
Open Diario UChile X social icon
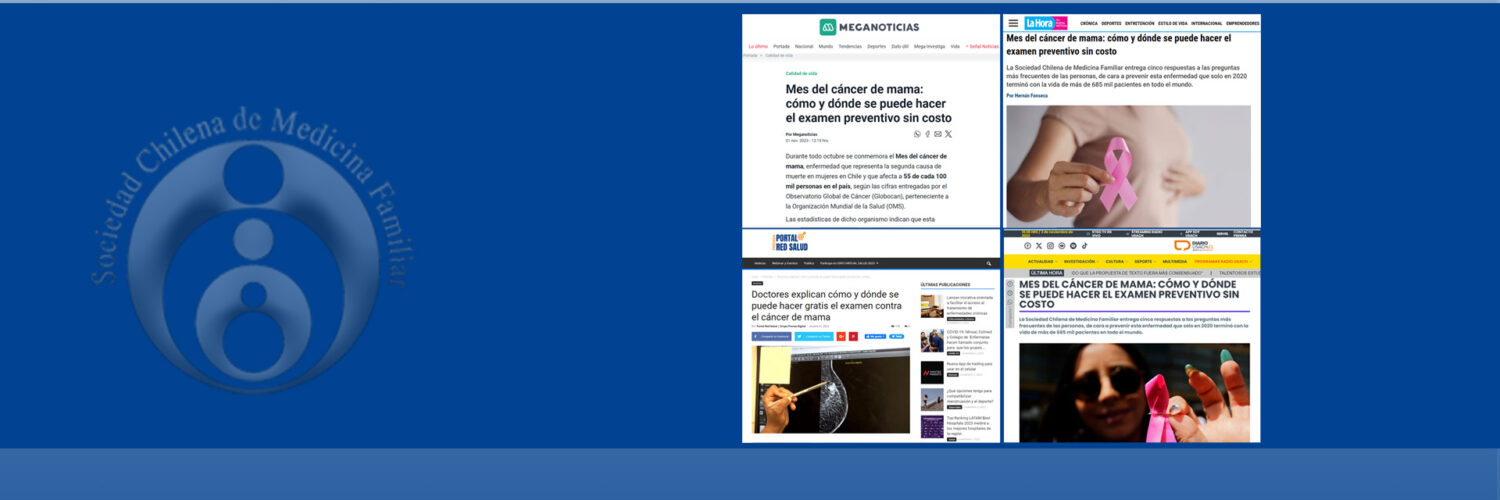pos(1039,246)
